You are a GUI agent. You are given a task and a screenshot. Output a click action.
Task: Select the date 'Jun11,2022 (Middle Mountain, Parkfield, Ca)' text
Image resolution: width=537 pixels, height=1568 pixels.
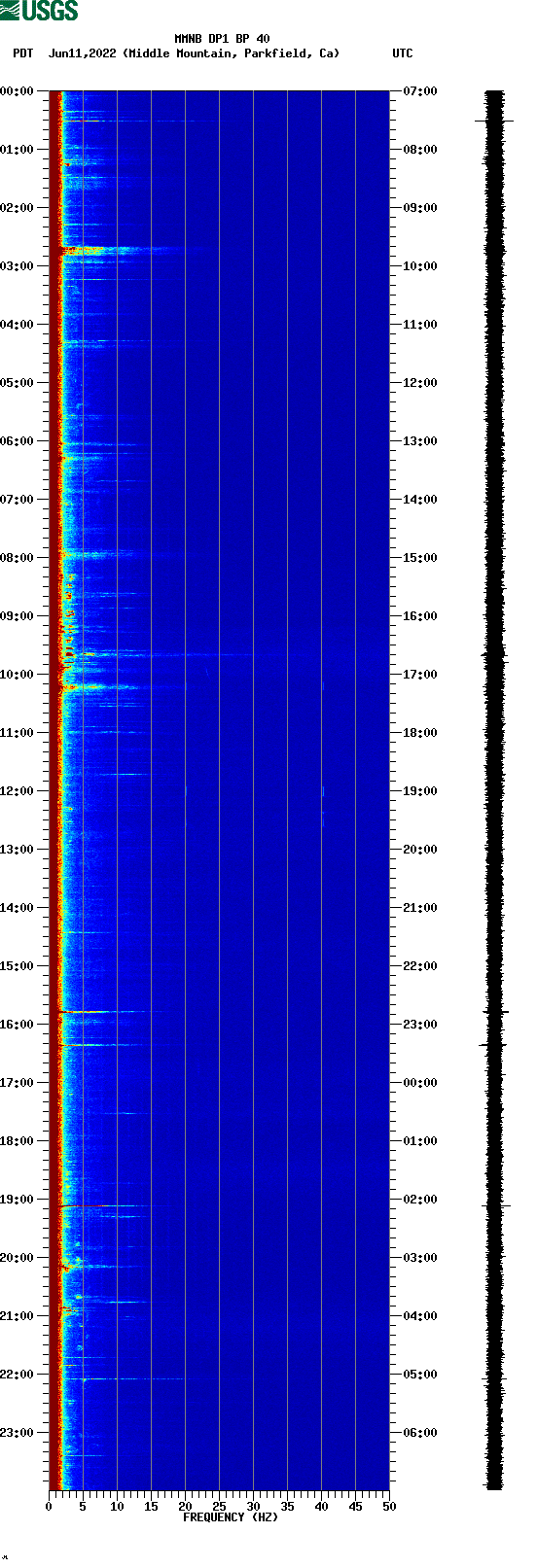195,53
